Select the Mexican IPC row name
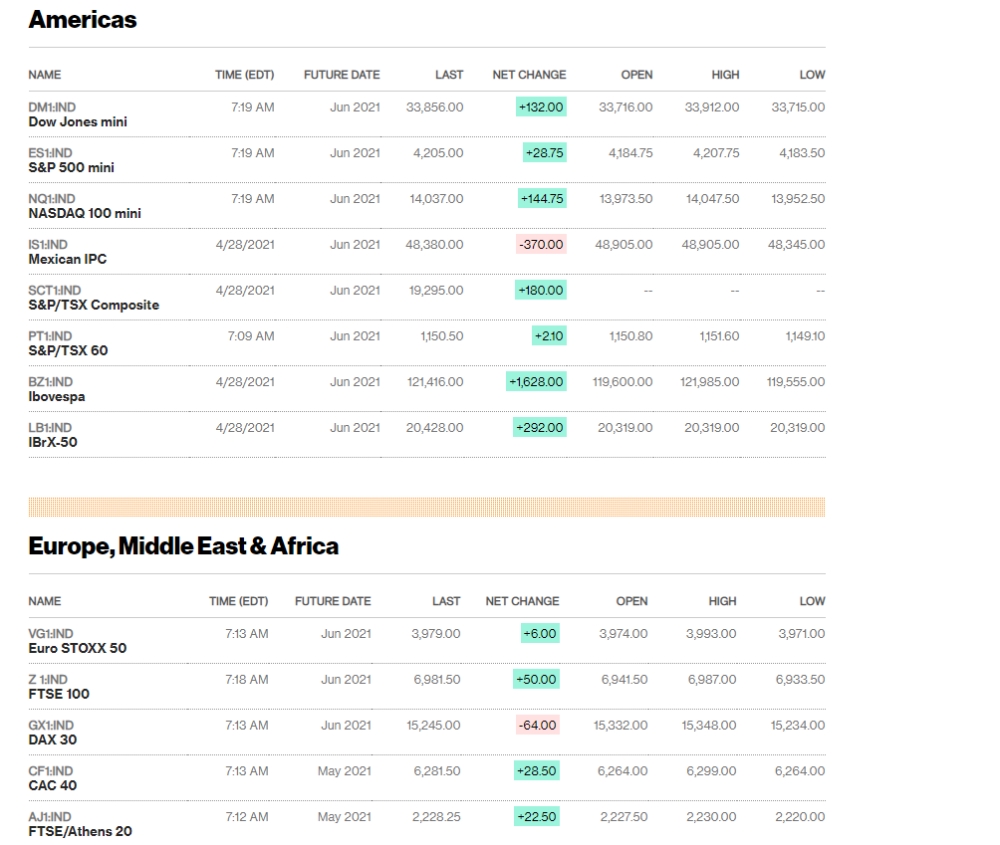Image resolution: width=1000 pixels, height=845 pixels. (x=67, y=260)
